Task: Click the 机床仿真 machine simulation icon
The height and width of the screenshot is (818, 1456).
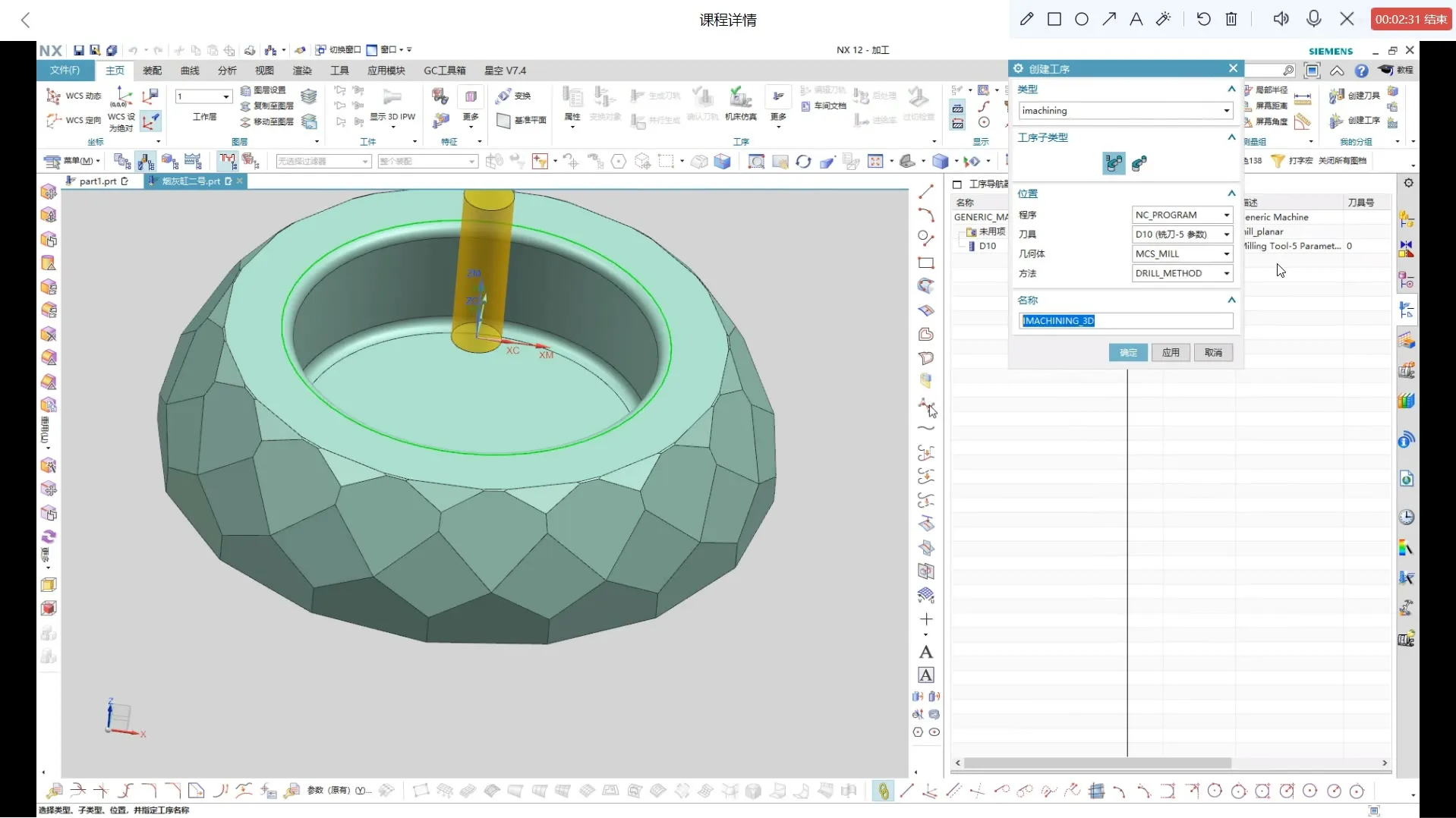Action: coord(740,98)
